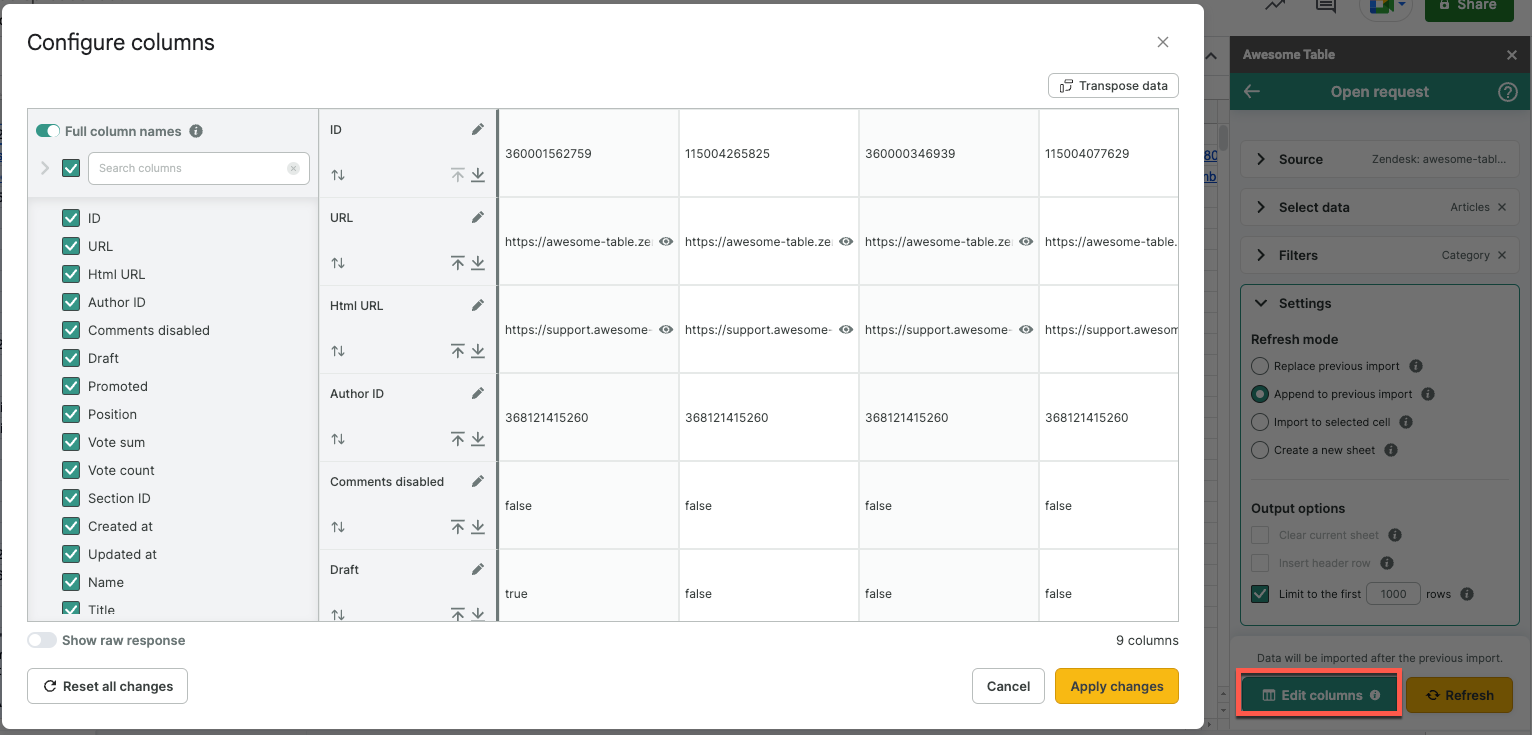The width and height of the screenshot is (1532, 735).
Task: Uncheck the Section ID column checkbox
Action: click(71, 498)
